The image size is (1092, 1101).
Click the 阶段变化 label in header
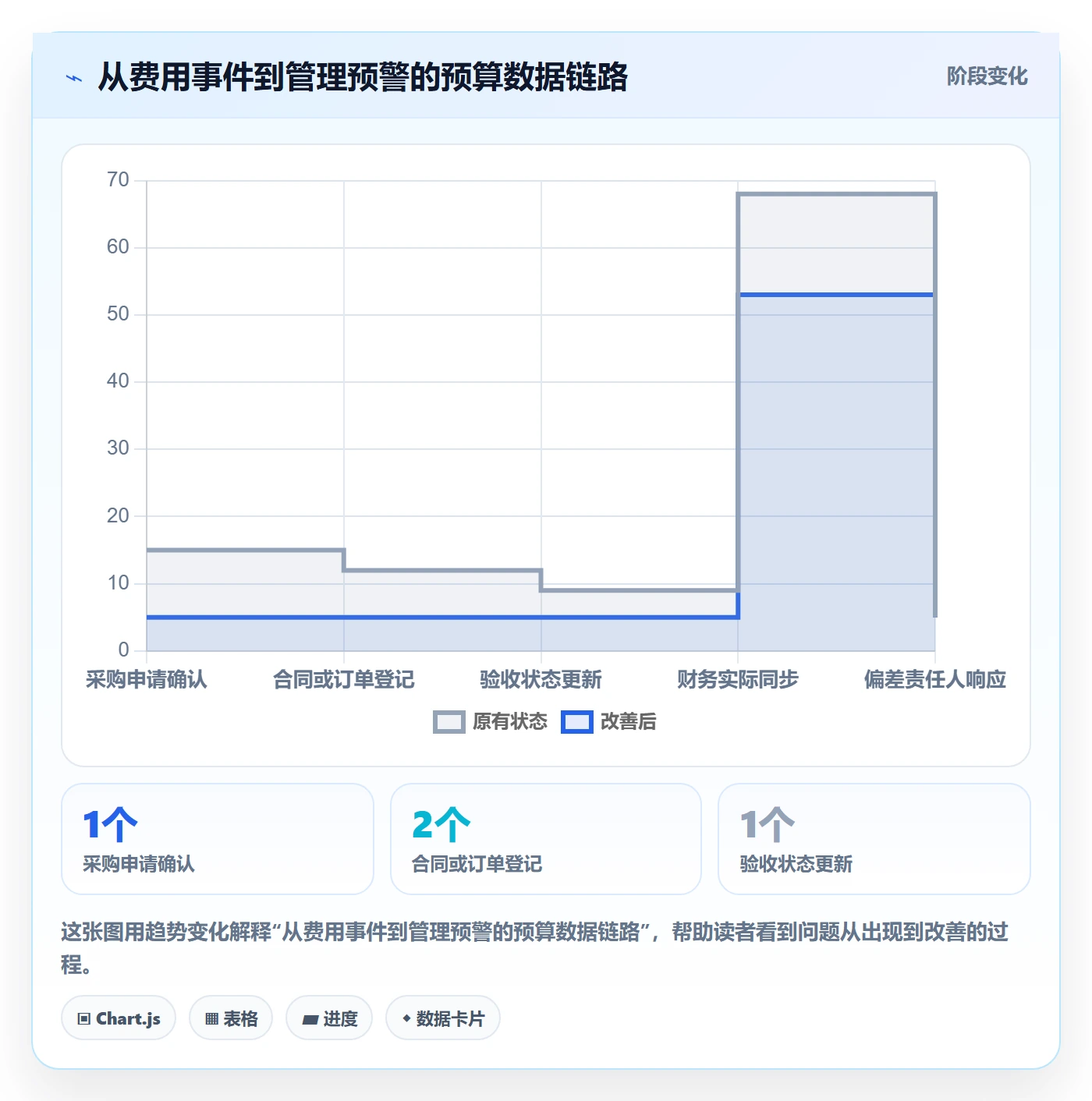pos(987,76)
